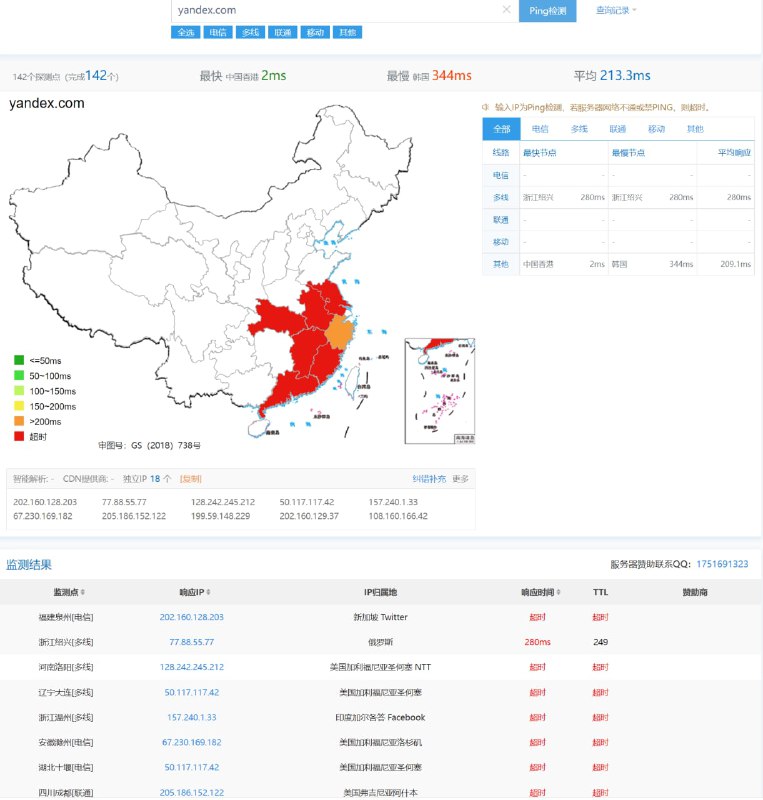Click the 其他 row label in the summary table
The image size is (763, 800).
[501, 264]
